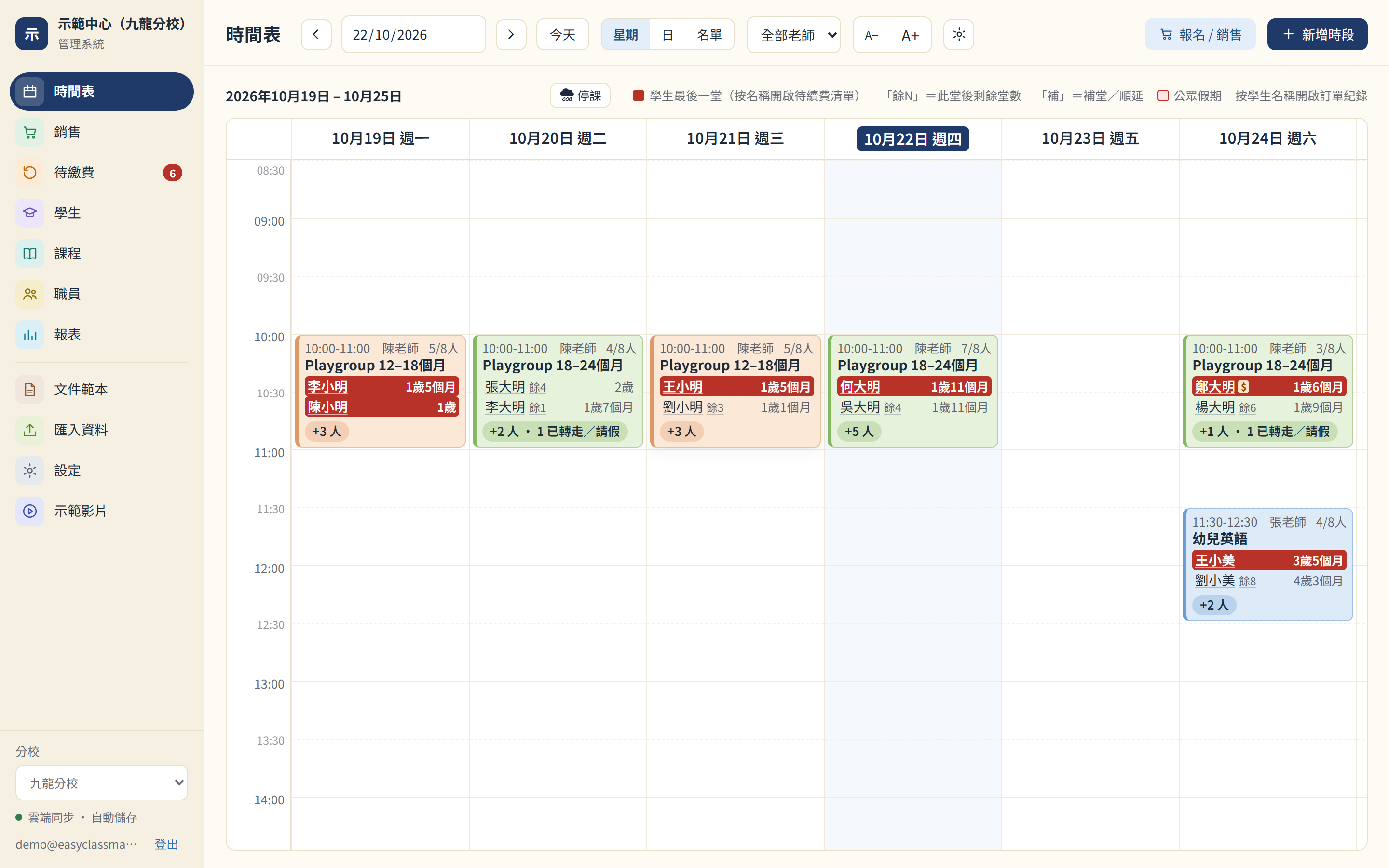Click the 公眾假期 legend outline swatch
1389x868 pixels.
[1163, 95]
